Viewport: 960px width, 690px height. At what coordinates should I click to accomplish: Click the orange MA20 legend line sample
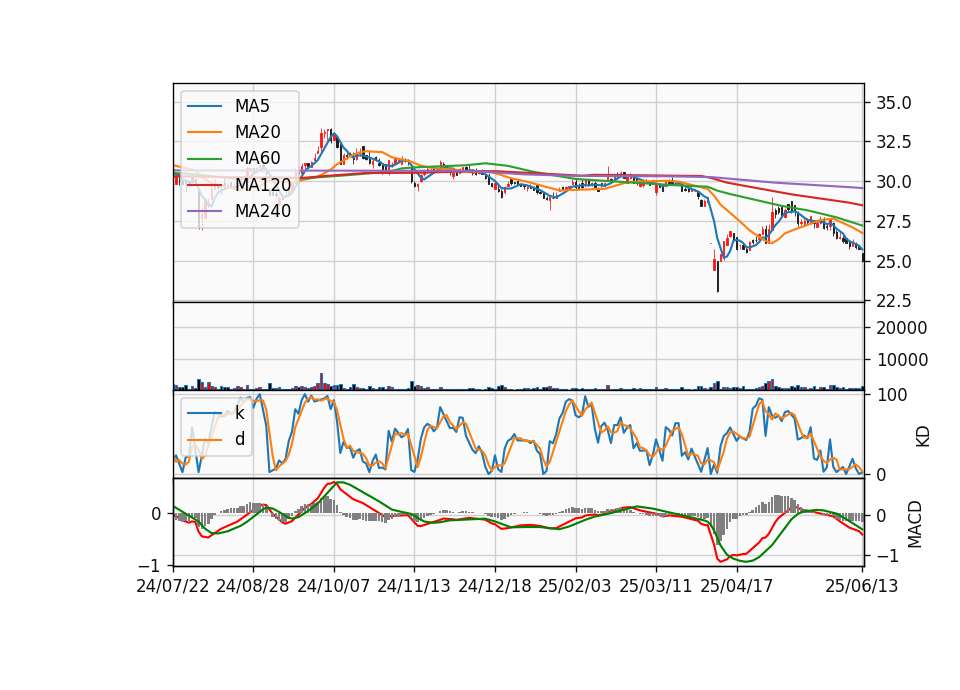click(204, 132)
